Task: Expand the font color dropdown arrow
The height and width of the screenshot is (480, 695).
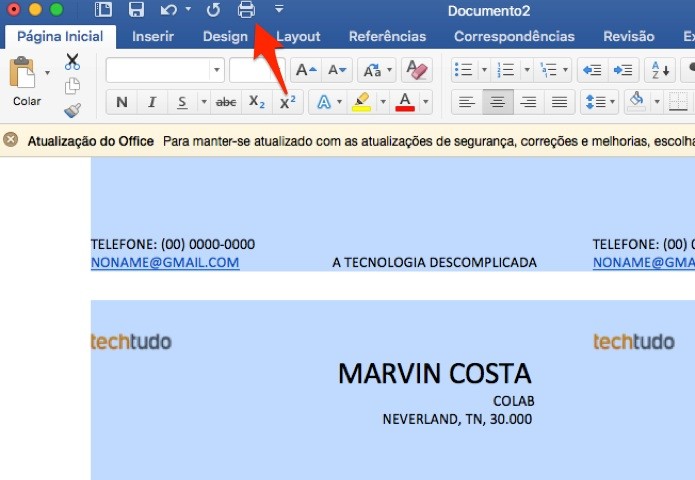Action: click(427, 102)
